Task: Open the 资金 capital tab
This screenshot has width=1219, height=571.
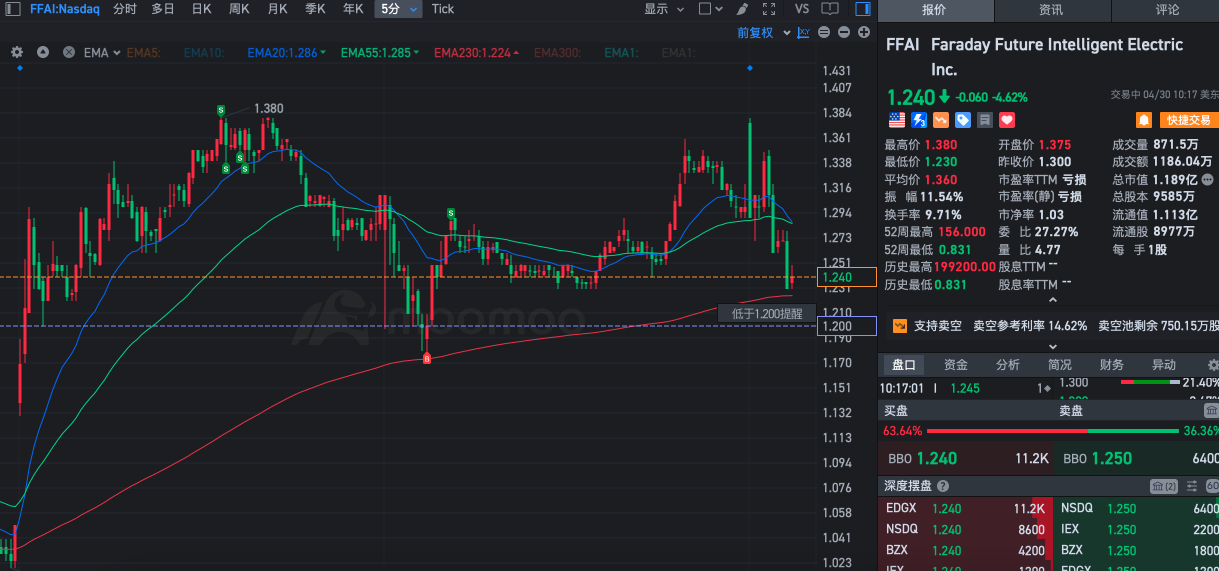Action: pyautogui.click(x=955, y=365)
